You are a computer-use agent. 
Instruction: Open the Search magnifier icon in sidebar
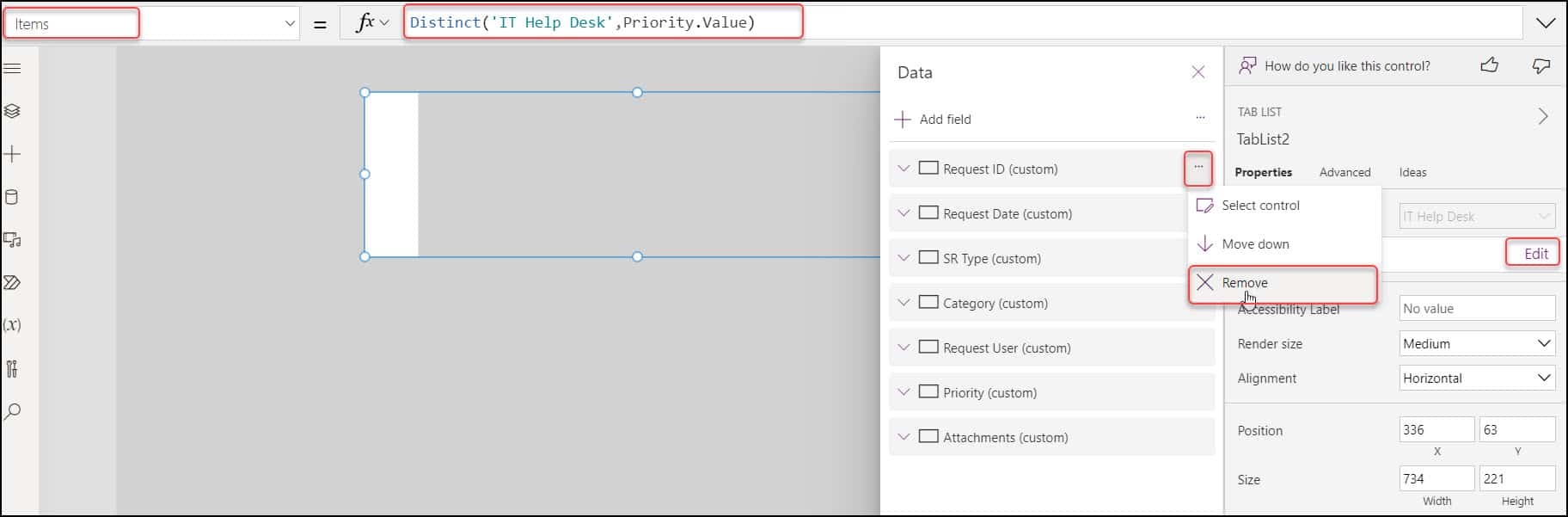coord(12,411)
